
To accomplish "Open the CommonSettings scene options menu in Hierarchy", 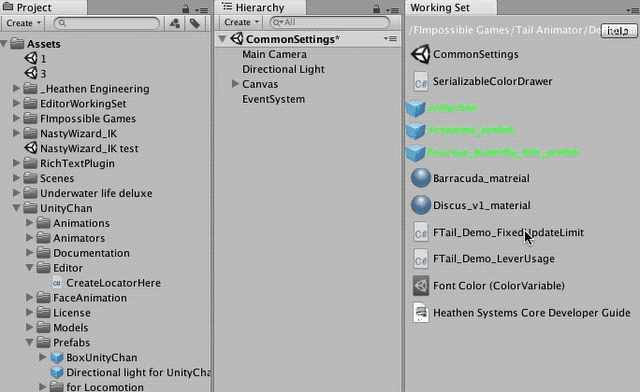I will [x=390, y=39].
